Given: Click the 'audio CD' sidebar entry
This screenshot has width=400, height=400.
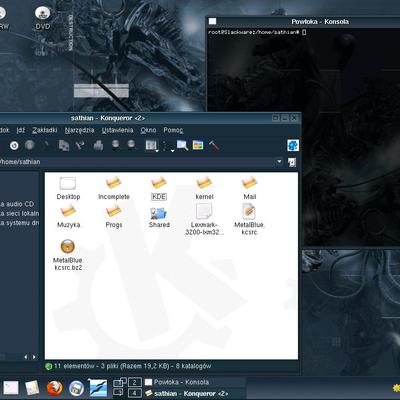Looking at the screenshot, I should click(17, 204).
